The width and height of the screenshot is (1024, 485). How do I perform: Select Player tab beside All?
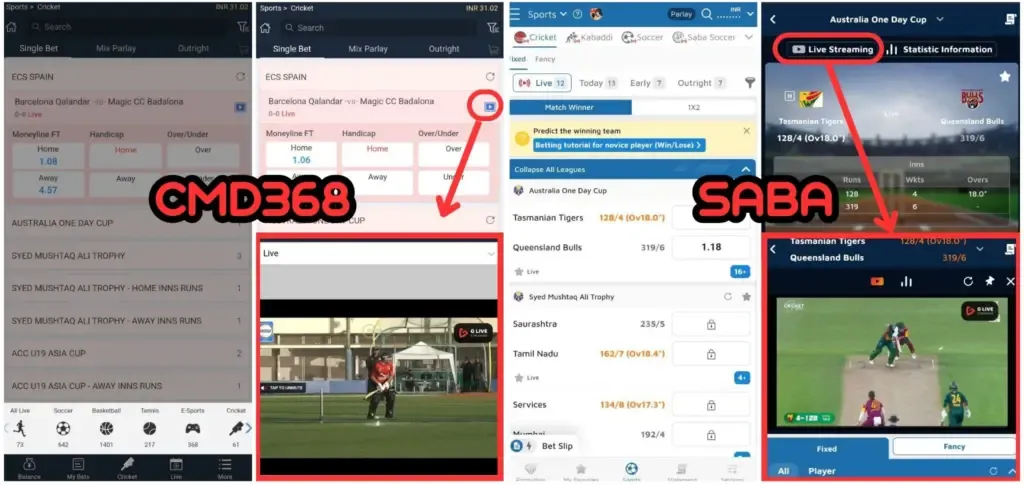pyautogui.click(x=822, y=471)
